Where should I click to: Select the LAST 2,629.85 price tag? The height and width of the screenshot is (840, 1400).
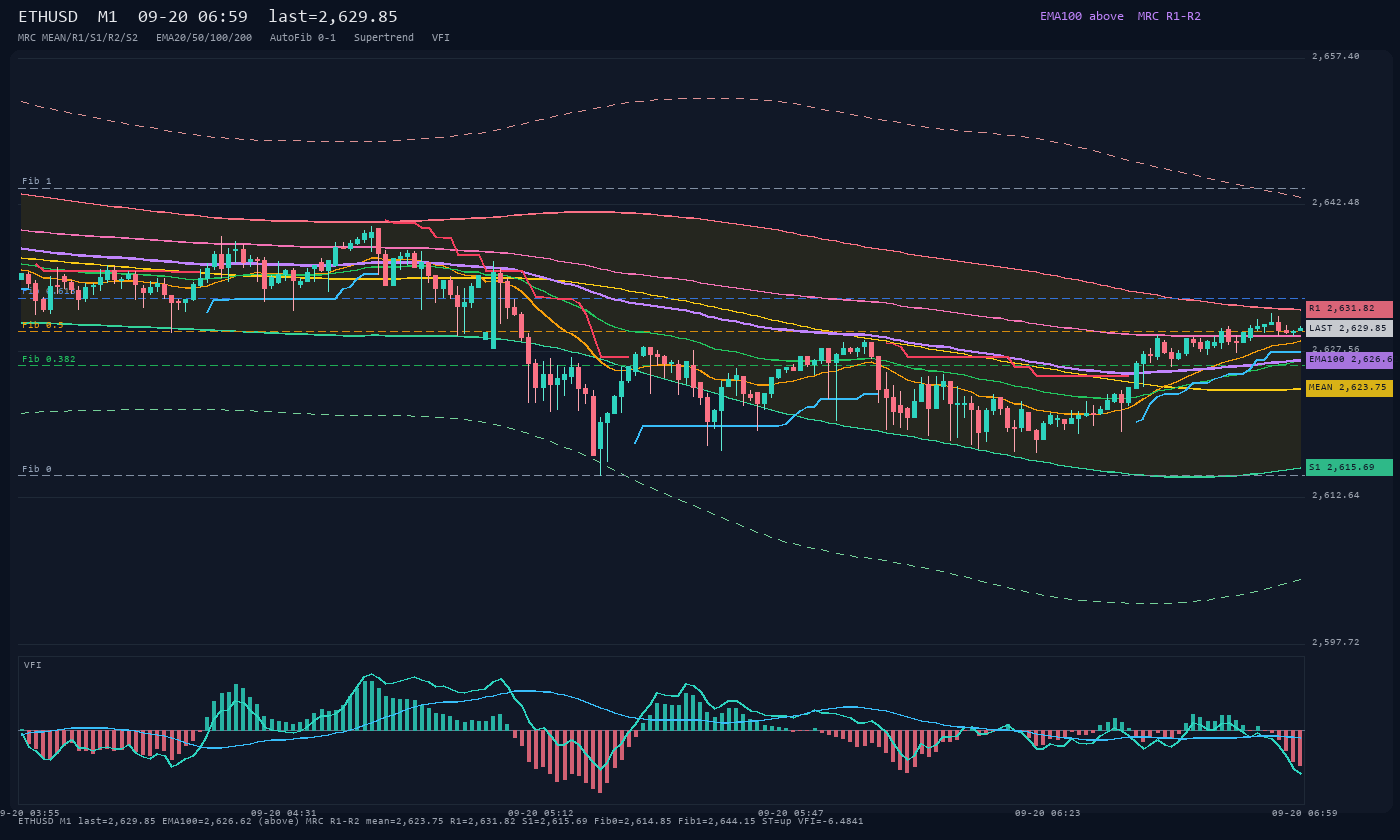[x=1349, y=328]
